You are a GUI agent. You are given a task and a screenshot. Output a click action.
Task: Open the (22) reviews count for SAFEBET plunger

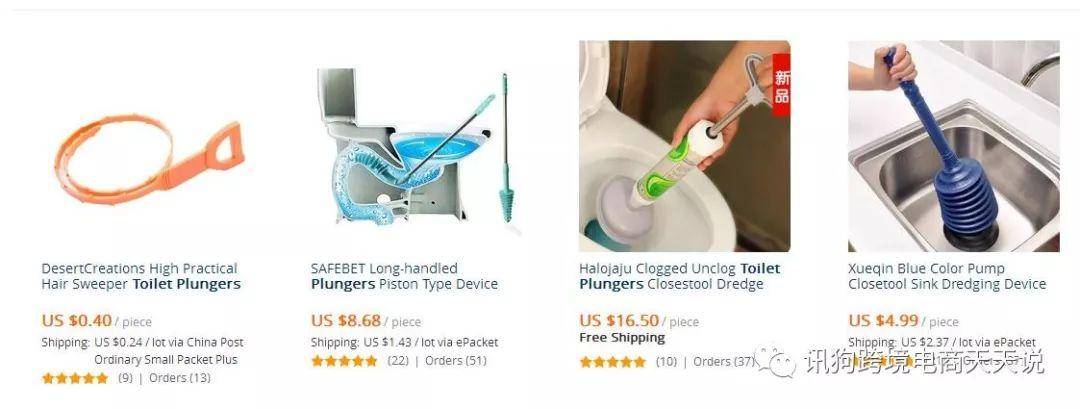point(398,361)
